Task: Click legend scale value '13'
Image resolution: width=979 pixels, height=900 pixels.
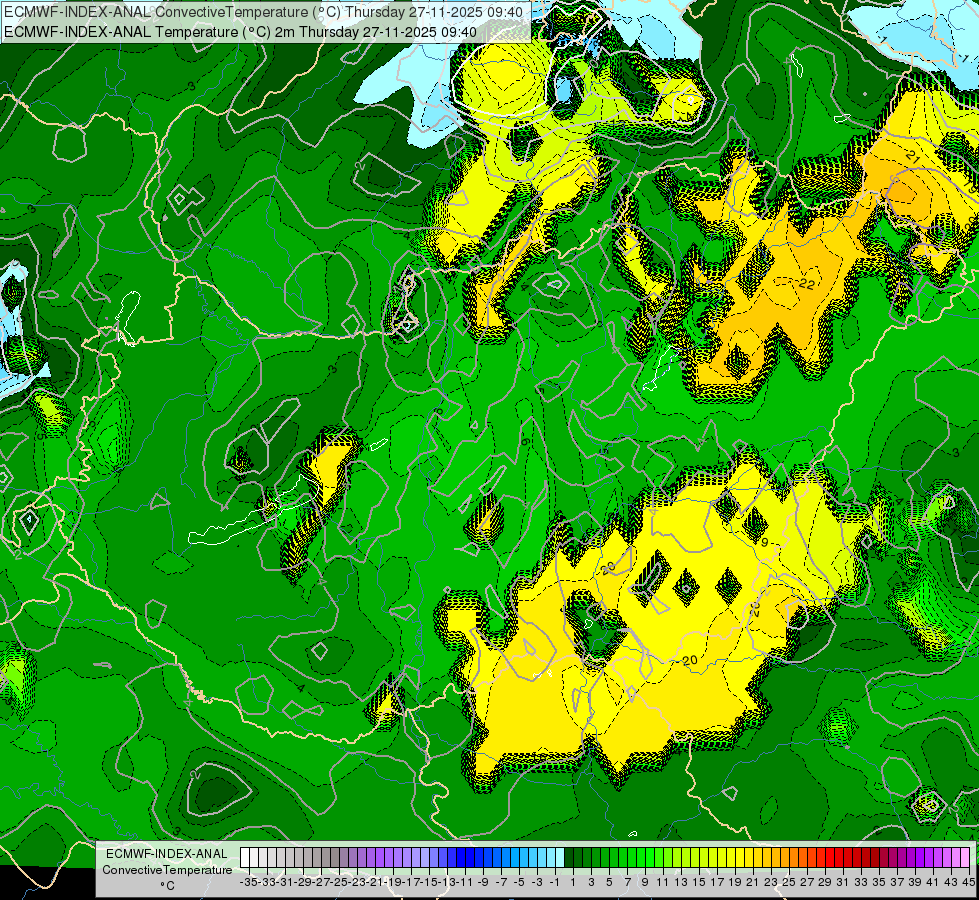Action: click(x=681, y=882)
